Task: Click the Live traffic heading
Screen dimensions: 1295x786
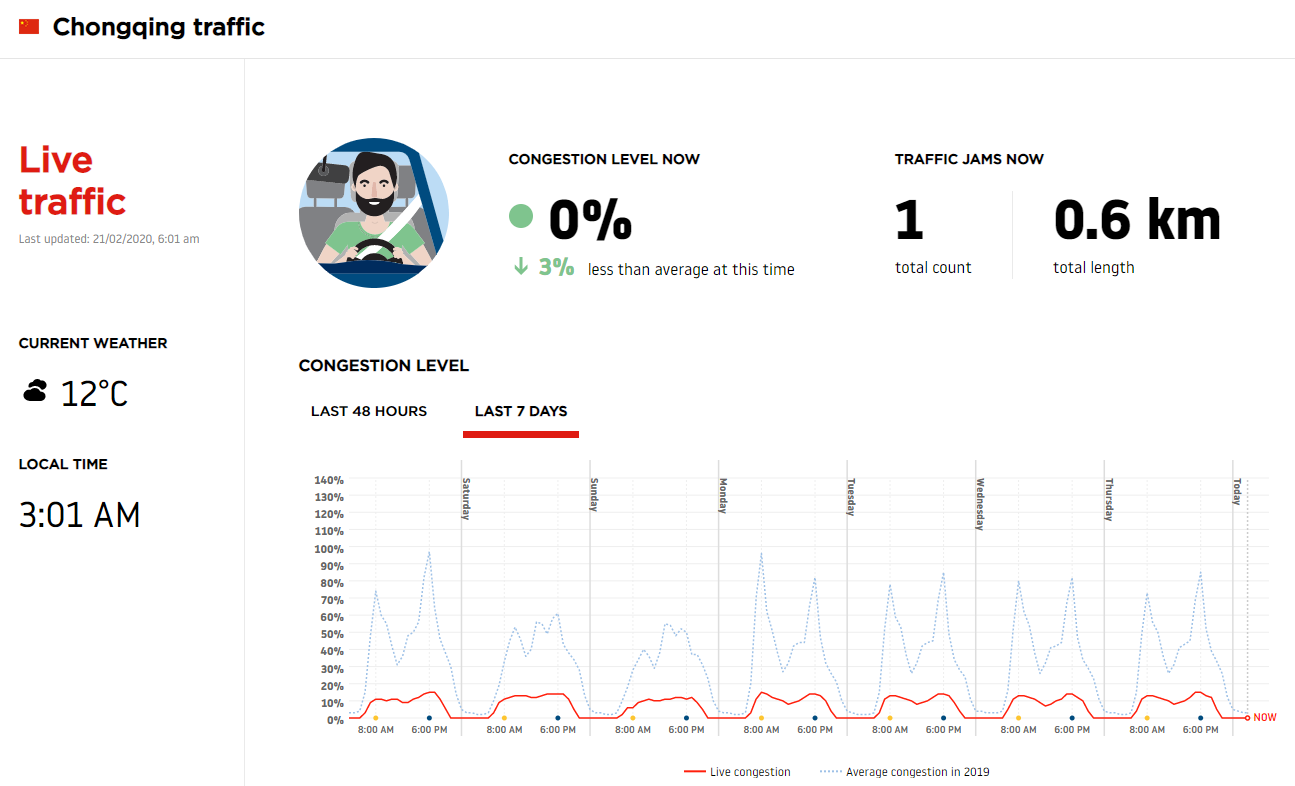Action: tap(72, 180)
